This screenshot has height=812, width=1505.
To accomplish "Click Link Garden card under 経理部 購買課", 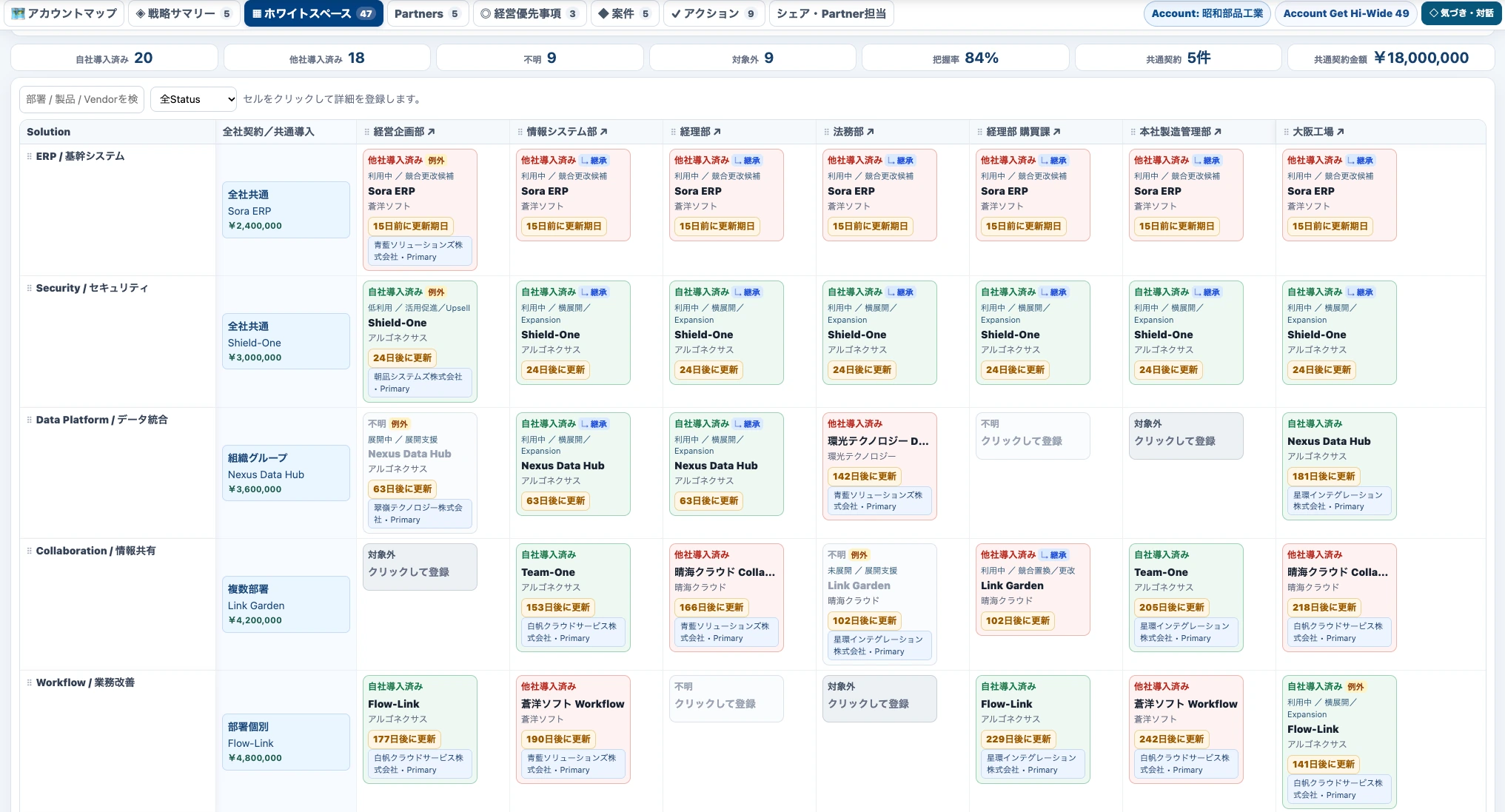I will tap(1033, 589).
